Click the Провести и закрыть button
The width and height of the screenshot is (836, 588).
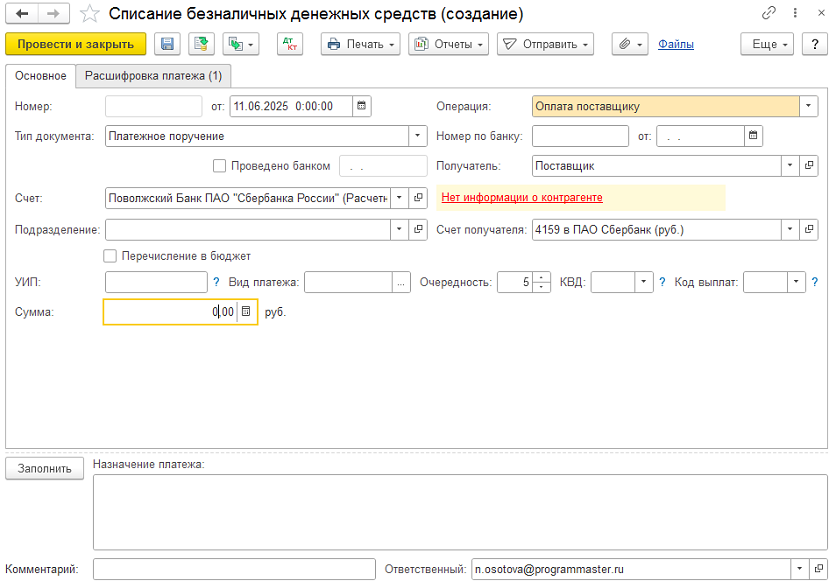[76, 45]
